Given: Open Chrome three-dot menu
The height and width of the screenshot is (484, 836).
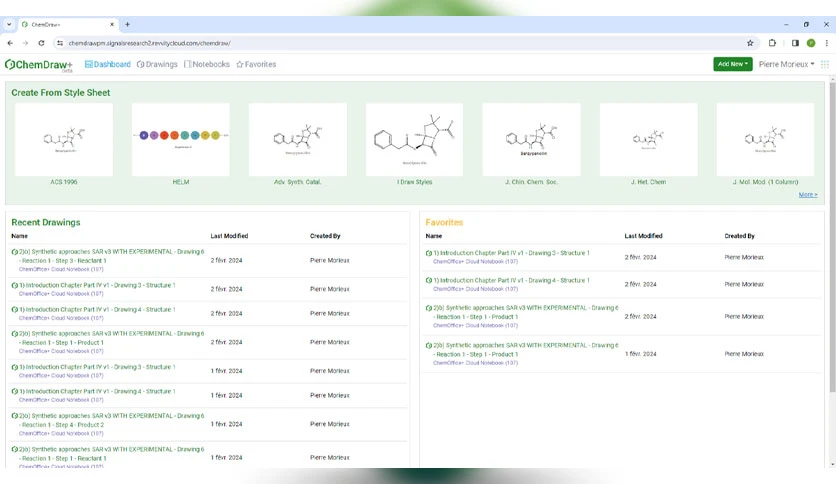Looking at the screenshot, I should pyautogui.click(x=826, y=43).
